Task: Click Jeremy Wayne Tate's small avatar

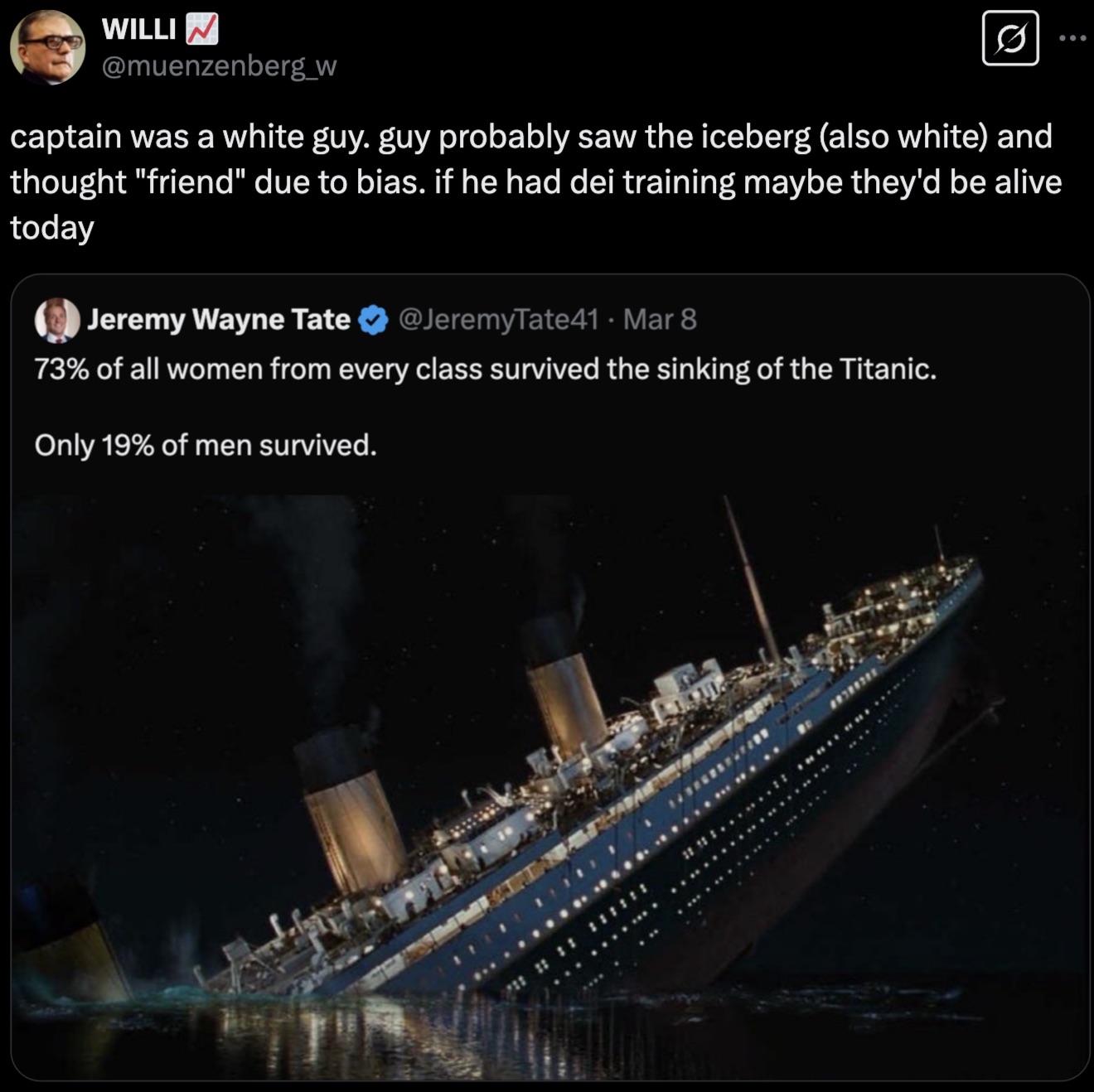Action: [x=57, y=320]
